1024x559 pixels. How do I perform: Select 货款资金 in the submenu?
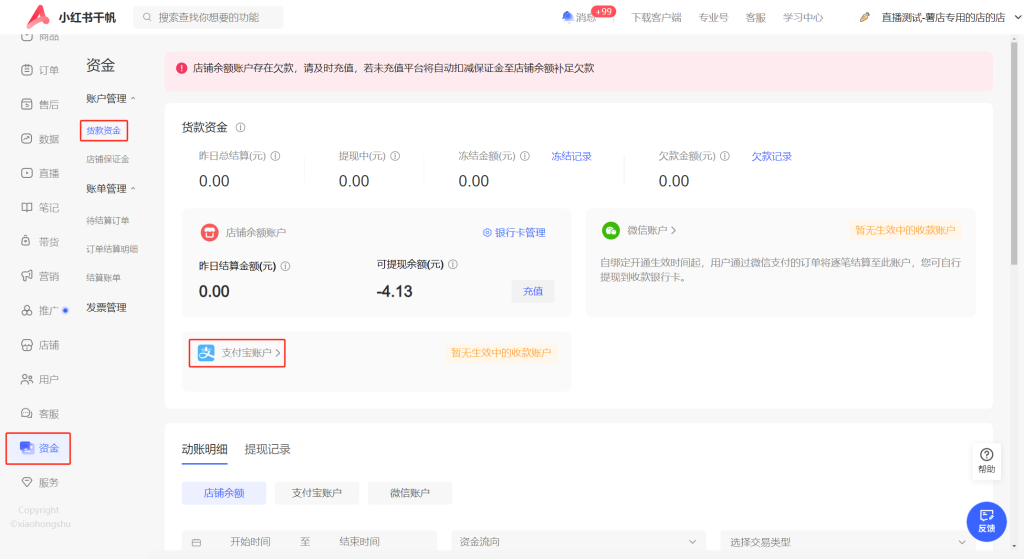point(104,131)
